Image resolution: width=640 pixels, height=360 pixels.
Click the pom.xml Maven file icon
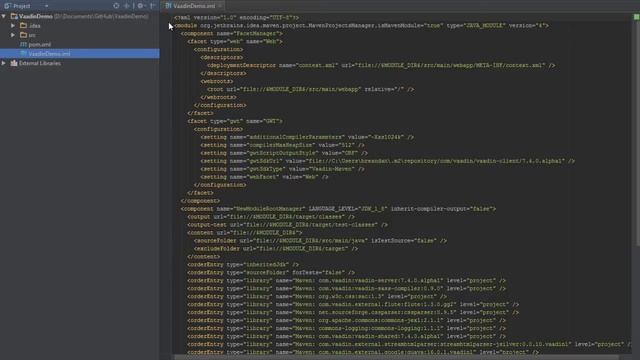point(23,44)
